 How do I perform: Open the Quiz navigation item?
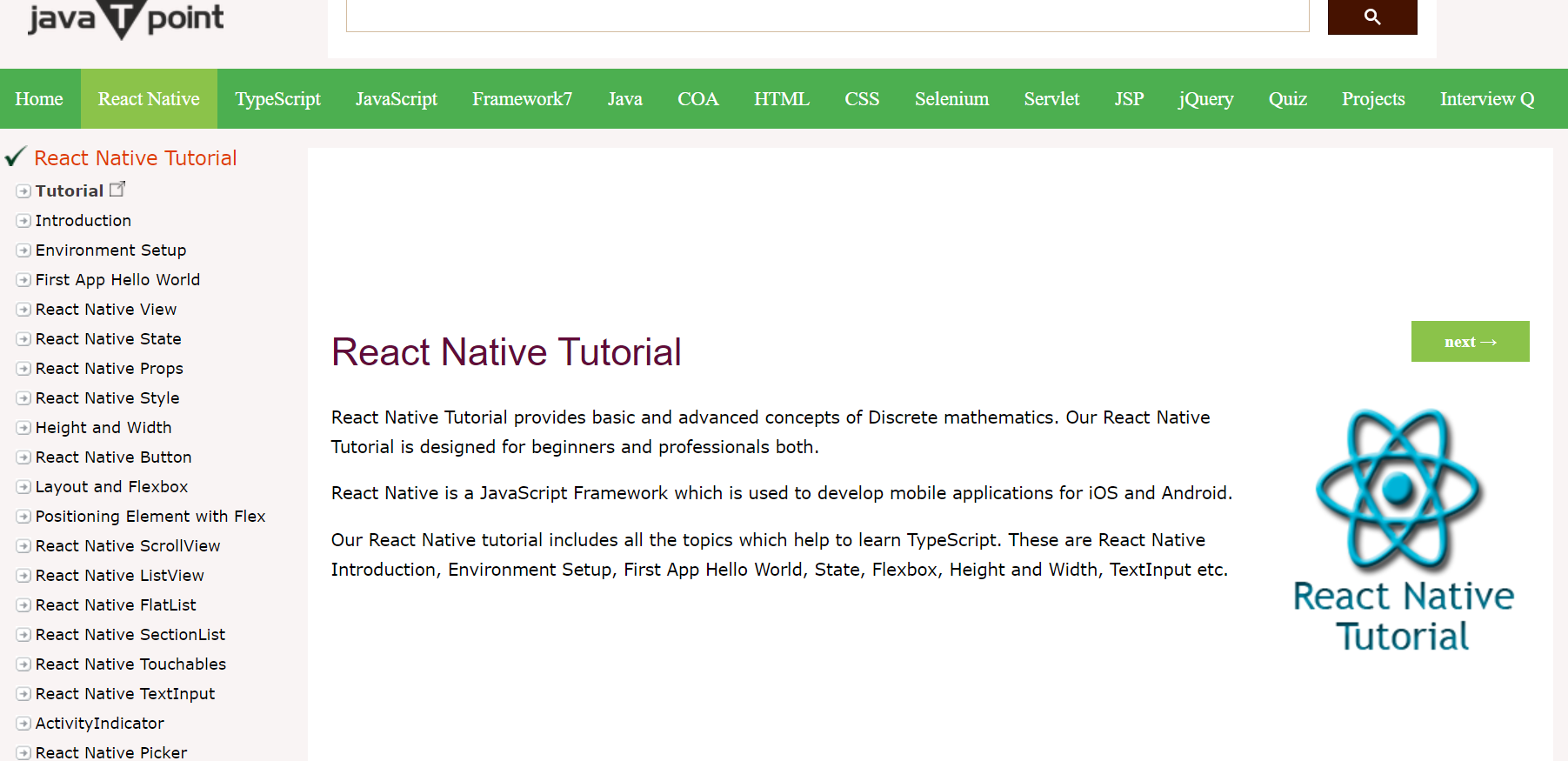1287,99
